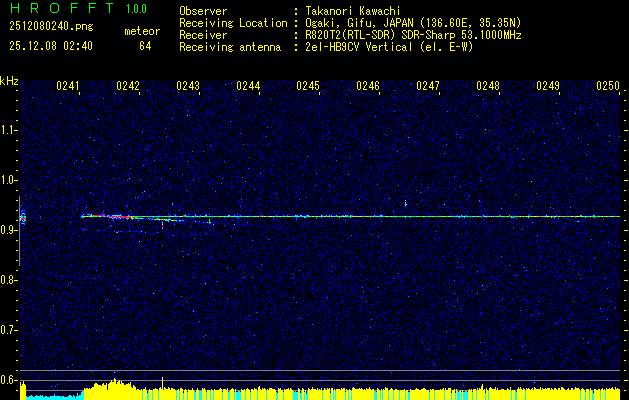Click the 0.7 frequency axis label

[x=9, y=329]
